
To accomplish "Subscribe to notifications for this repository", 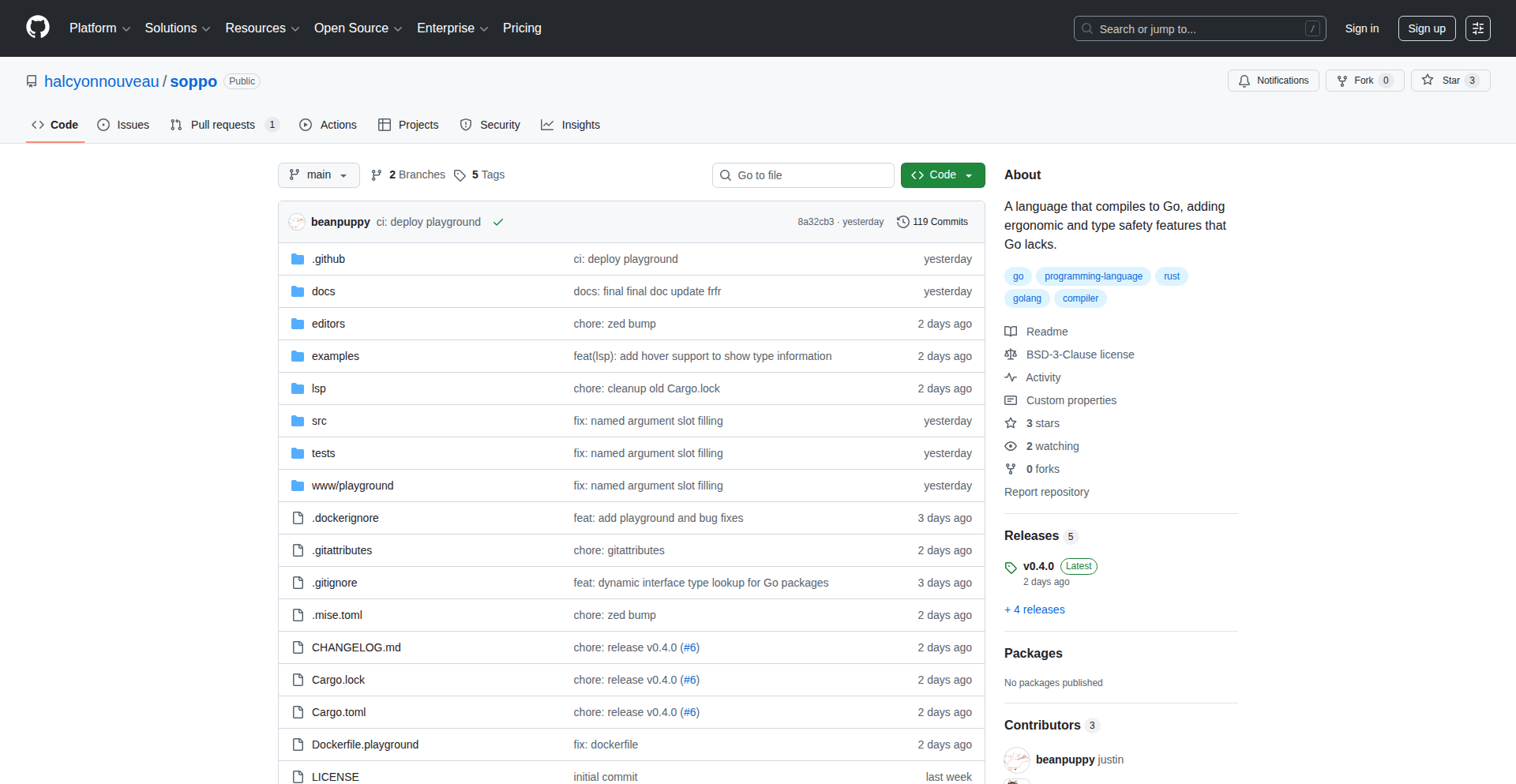I will pyautogui.click(x=1273, y=80).
